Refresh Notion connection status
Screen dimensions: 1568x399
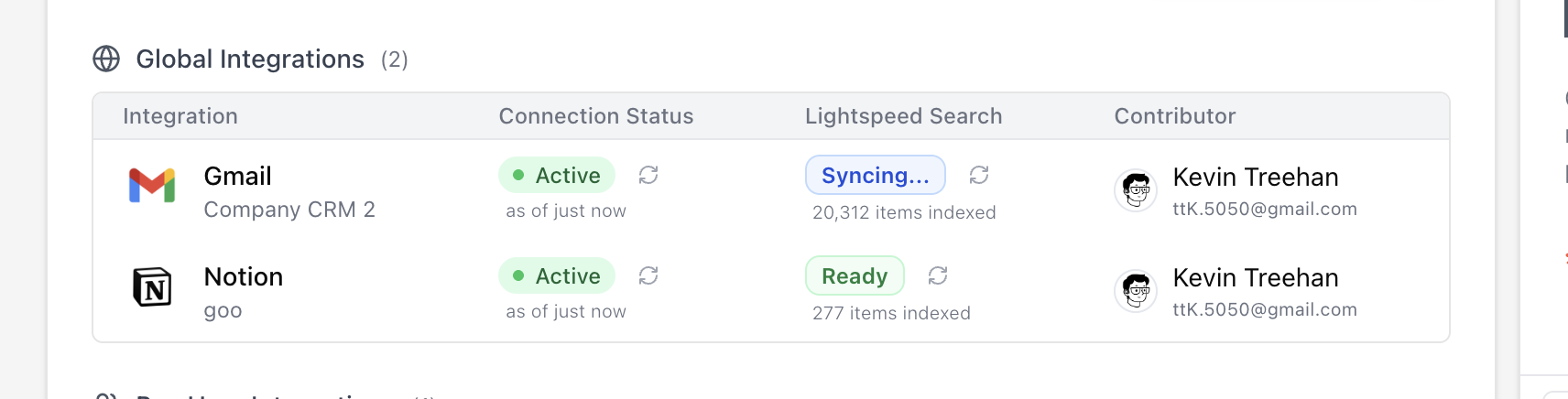tap(648, 275)
